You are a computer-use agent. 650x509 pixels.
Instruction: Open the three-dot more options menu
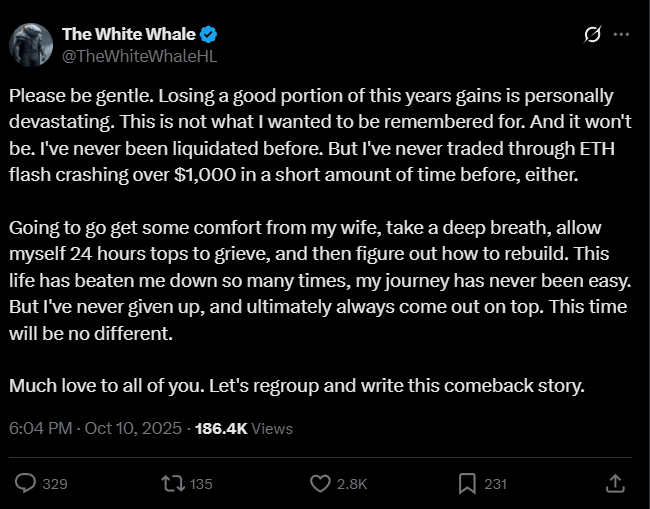pyautogui.click(x=621, y=35)
